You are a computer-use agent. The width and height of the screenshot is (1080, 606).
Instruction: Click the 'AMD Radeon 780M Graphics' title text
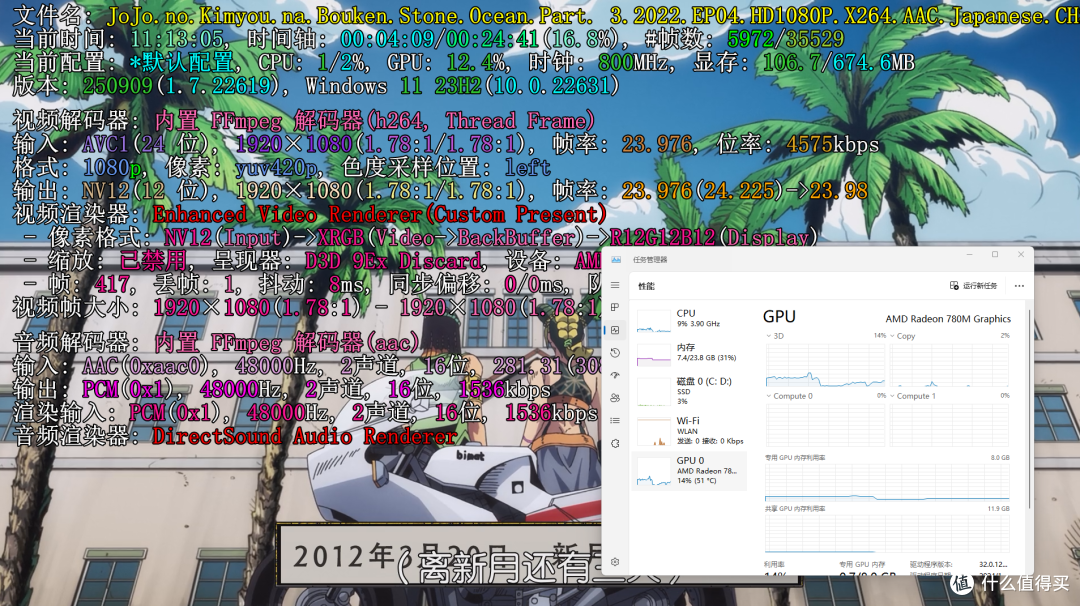(x=948, y=319)
